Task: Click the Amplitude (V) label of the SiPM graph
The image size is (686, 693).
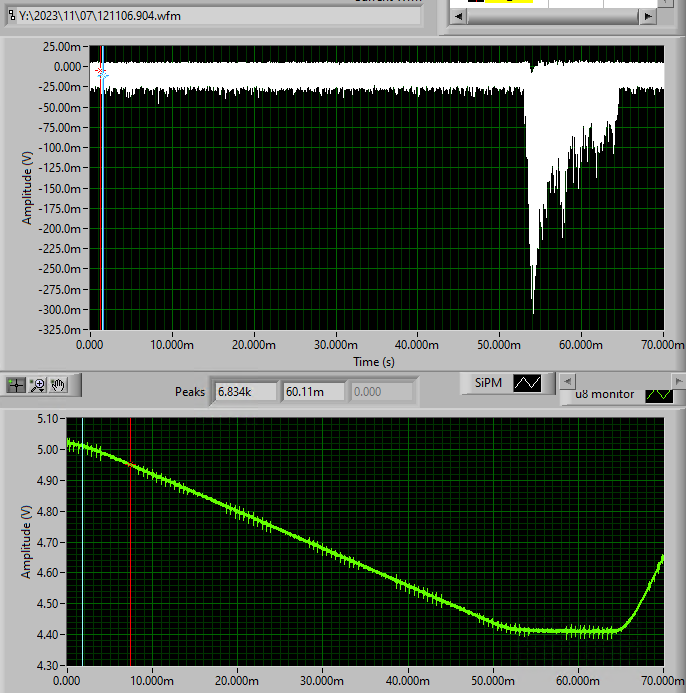Action: 27,188
